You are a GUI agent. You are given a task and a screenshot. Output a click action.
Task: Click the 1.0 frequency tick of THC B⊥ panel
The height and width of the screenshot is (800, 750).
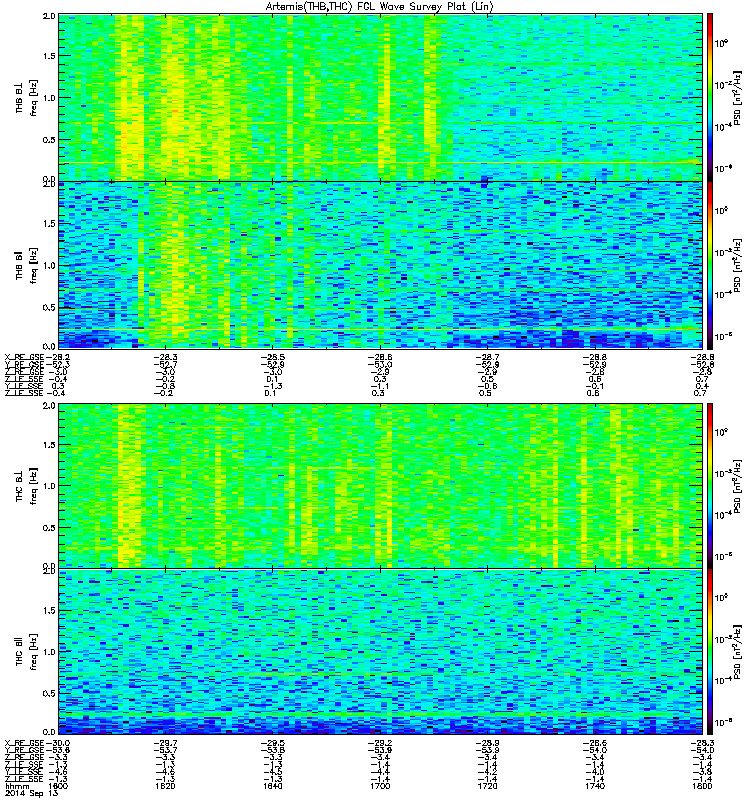click(x=49, y=486)
